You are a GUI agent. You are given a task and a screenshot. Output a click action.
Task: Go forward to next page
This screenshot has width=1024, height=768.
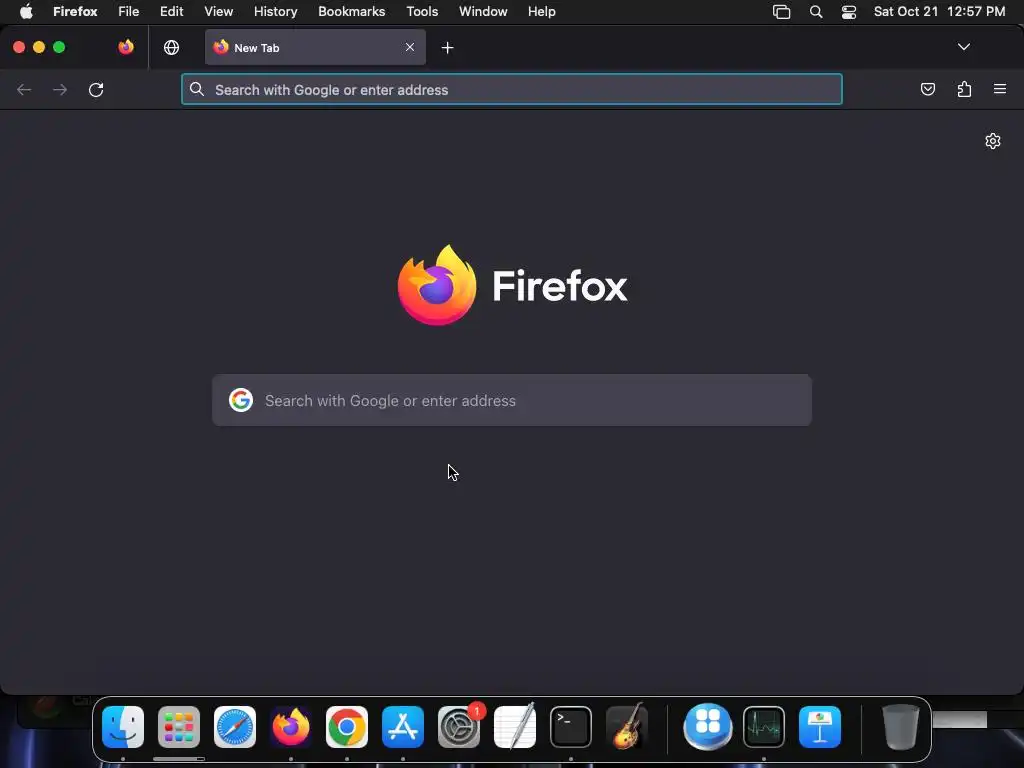coord(60,89)
